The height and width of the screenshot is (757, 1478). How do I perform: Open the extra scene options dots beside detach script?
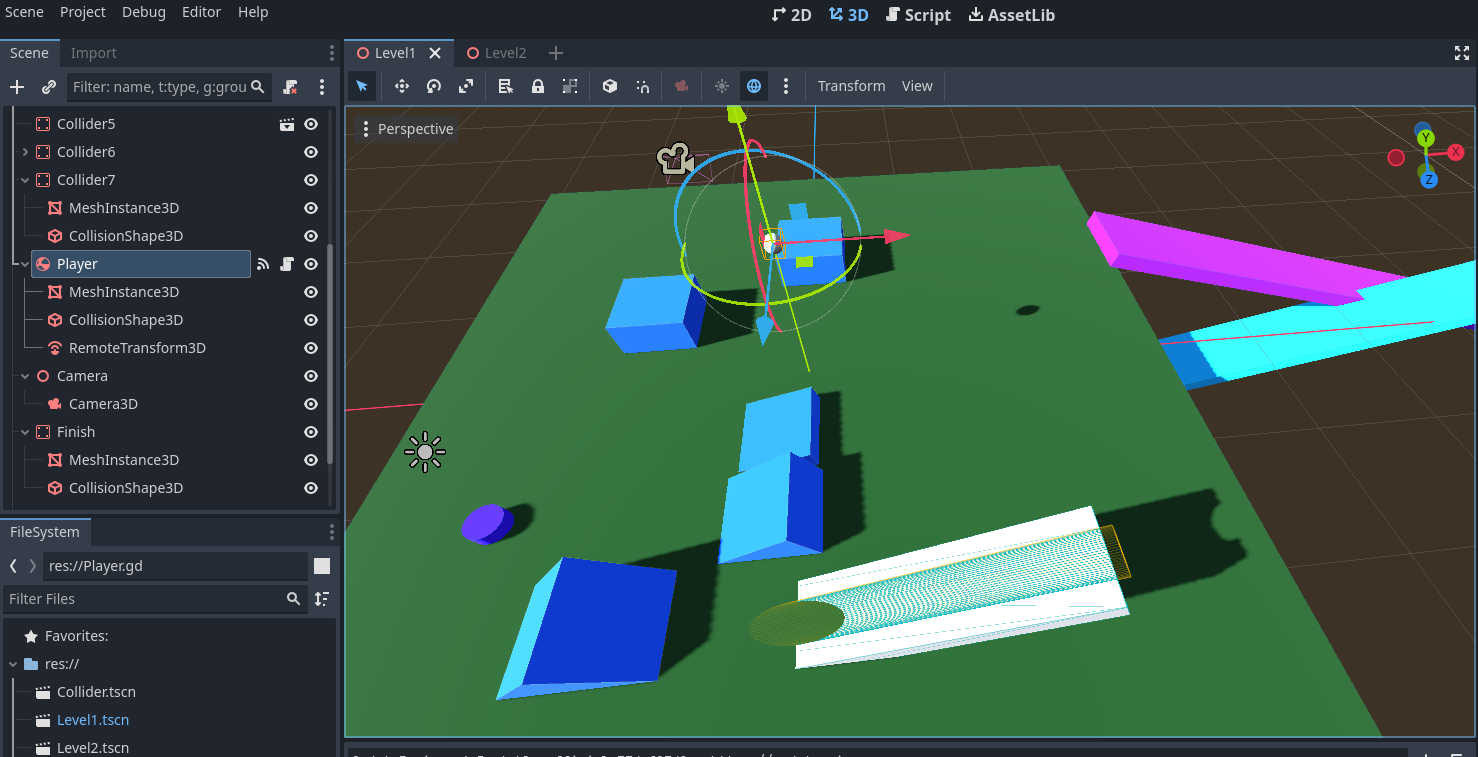point(322,87)
